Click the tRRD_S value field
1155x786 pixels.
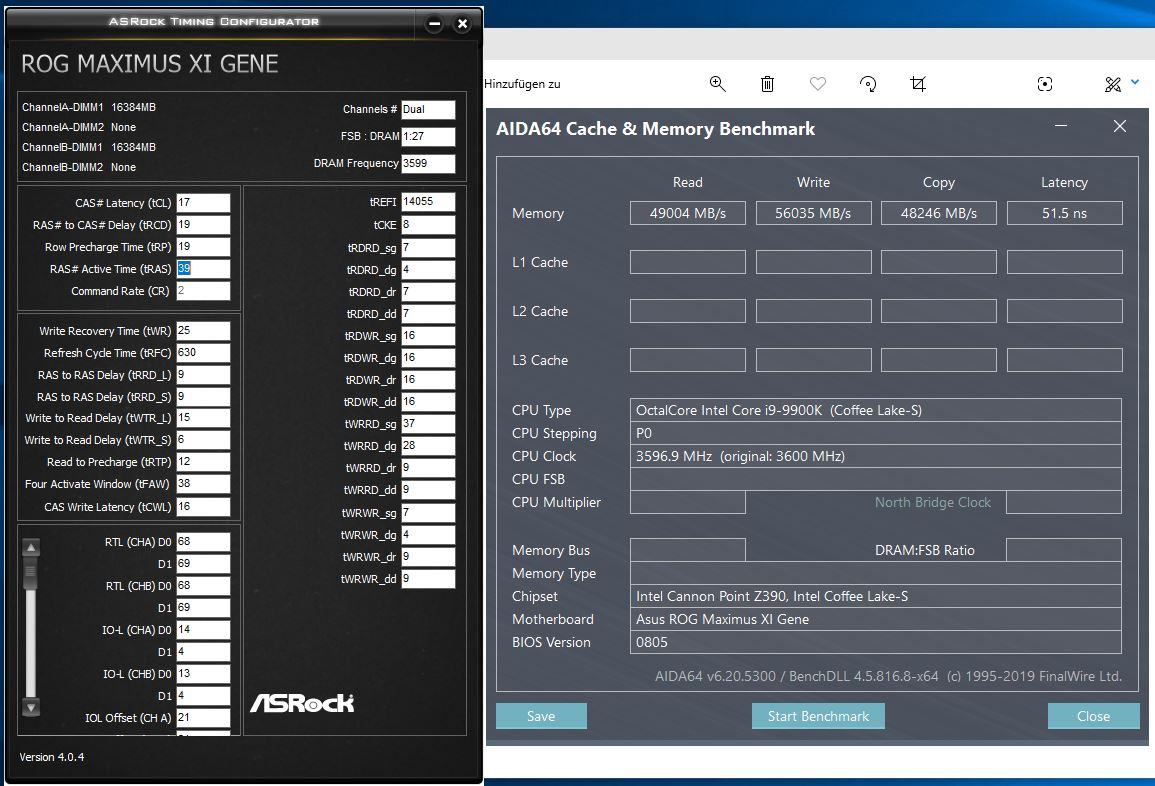203,396
